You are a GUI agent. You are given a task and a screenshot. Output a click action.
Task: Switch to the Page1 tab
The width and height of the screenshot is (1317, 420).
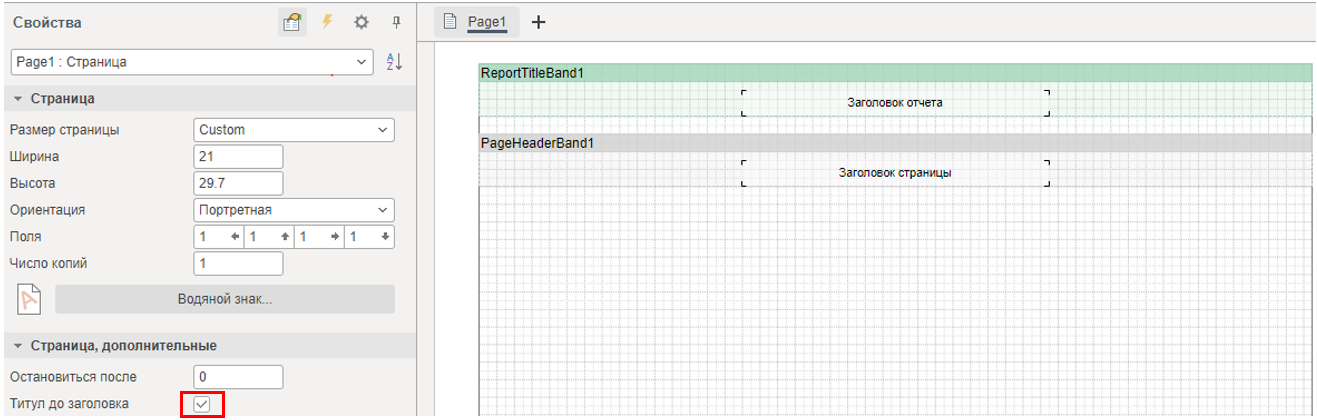coord(488,22)
